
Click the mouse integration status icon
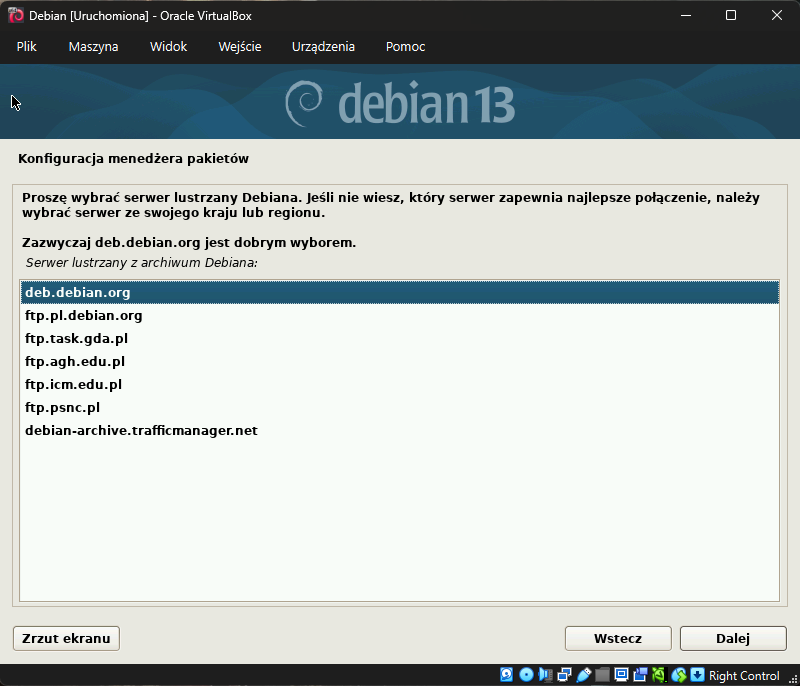pyautogui.click(x=679, y=675)
